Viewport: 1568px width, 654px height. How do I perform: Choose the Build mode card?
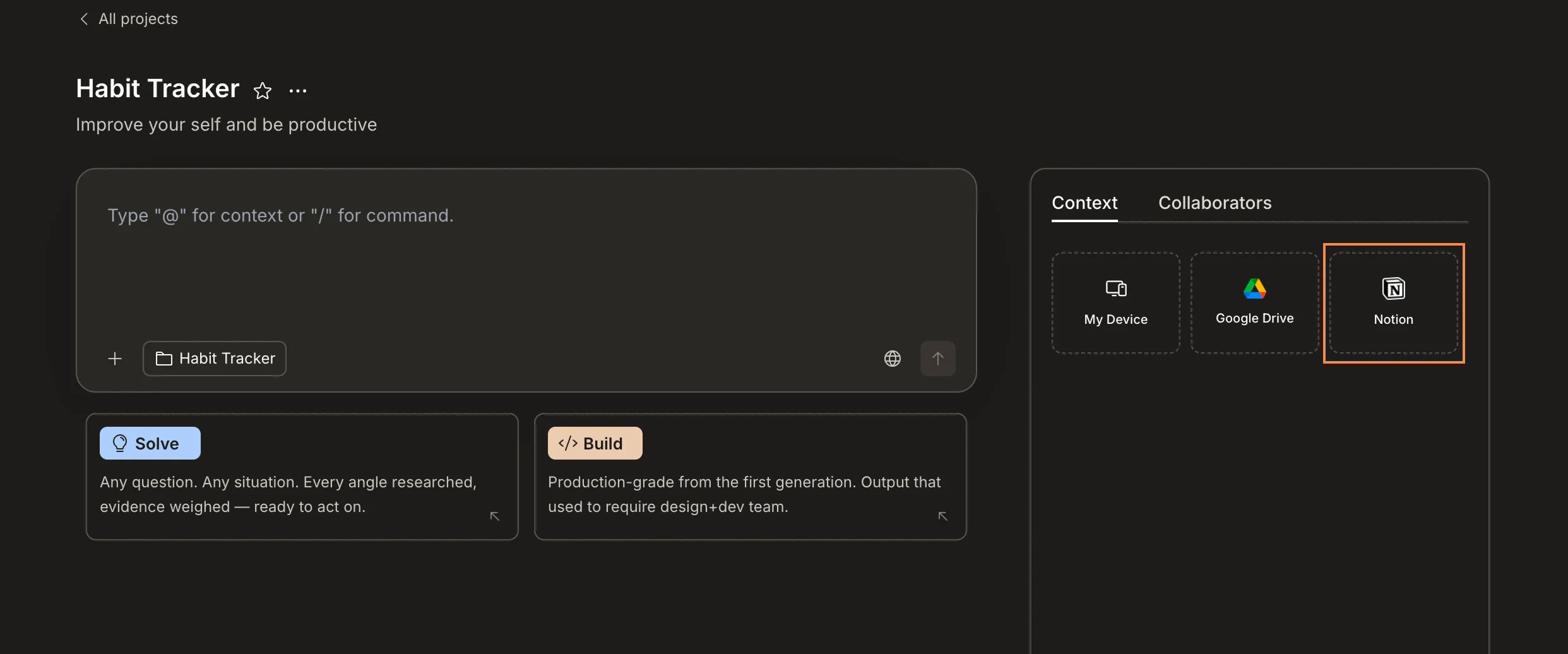tap(749, 476)
